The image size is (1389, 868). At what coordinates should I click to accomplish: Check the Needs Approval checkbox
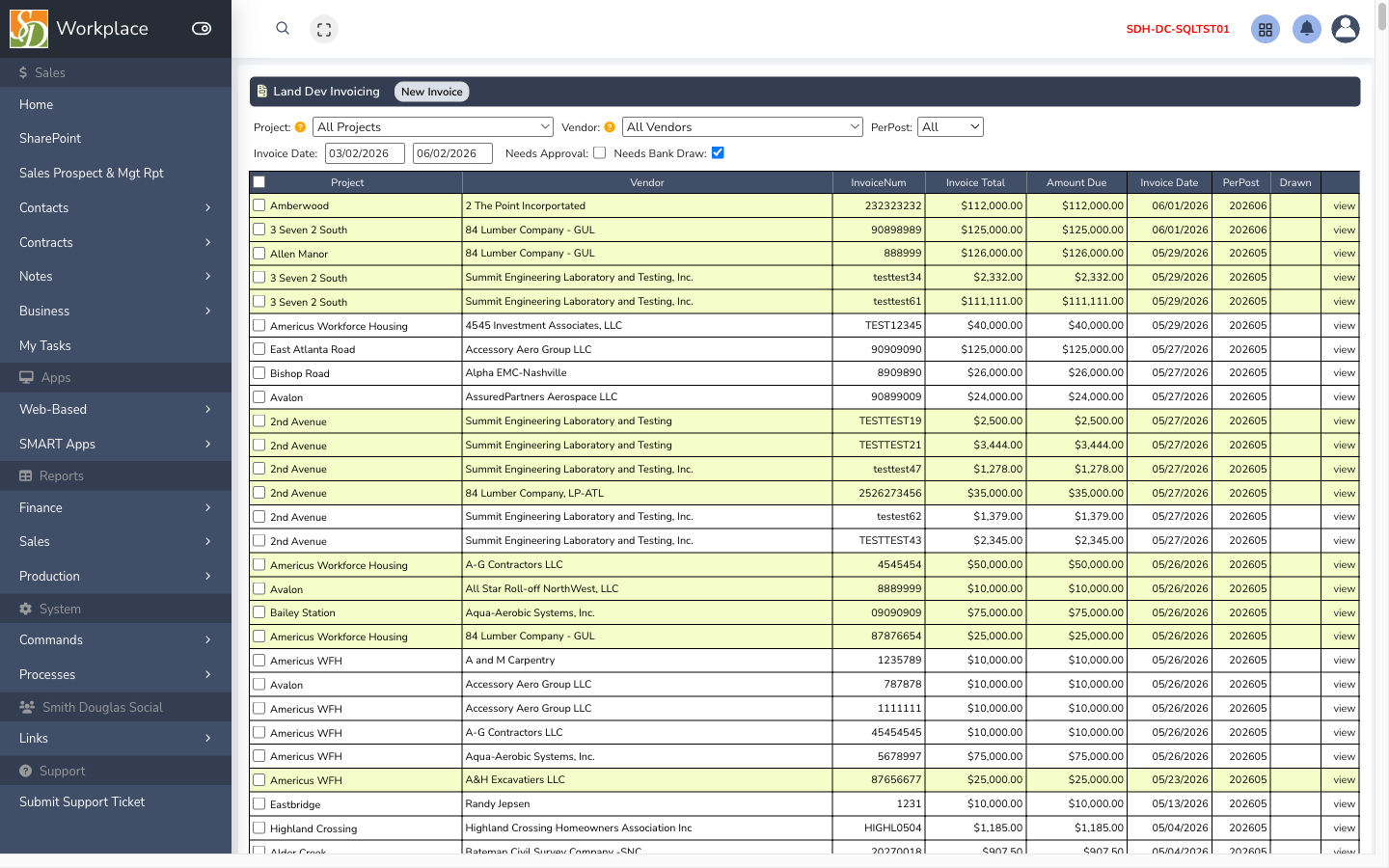600,152
